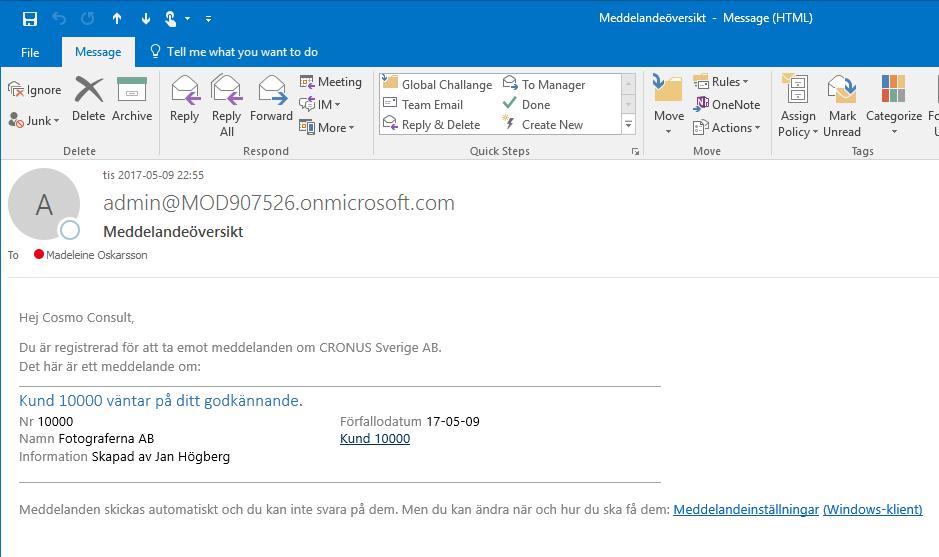
Task: Click the sender's presence status circle
Action: tap(69, 229)
